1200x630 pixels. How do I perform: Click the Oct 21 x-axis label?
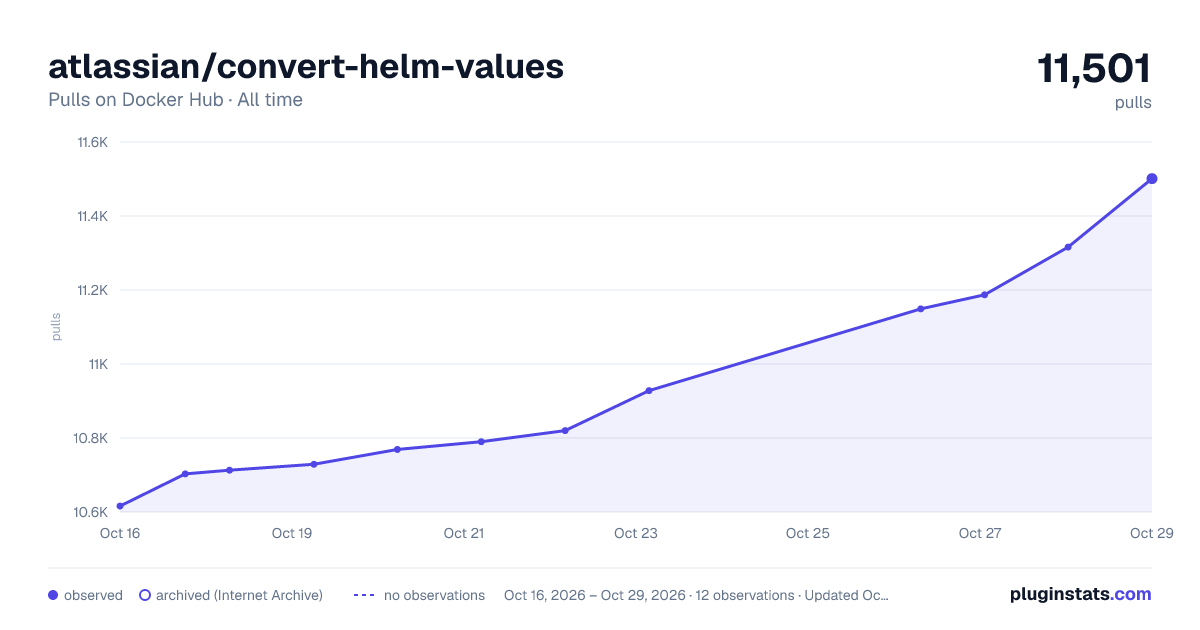point(464,533)
